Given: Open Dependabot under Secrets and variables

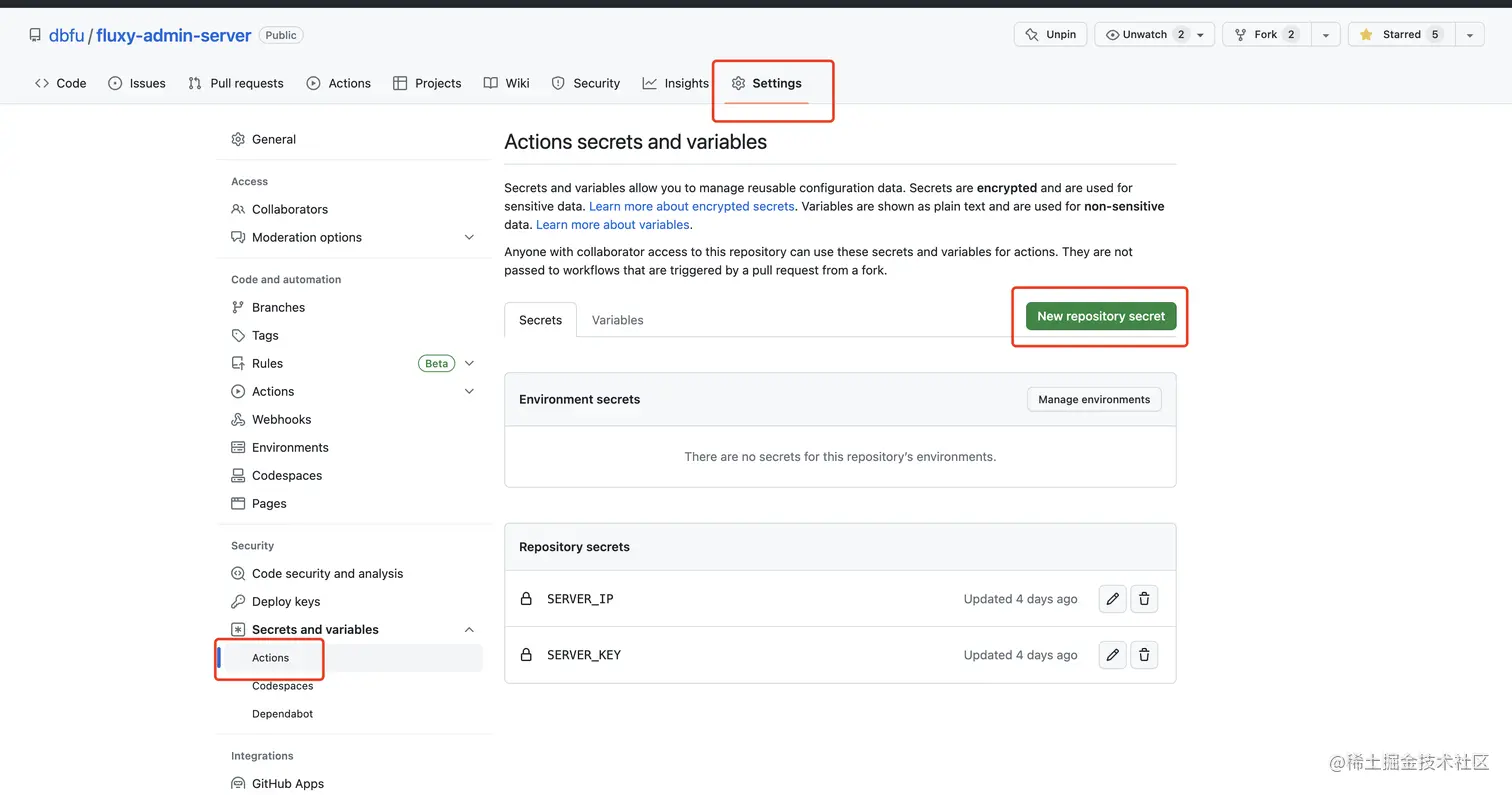Looking at the screenshot, I should (x=283, y=714).
